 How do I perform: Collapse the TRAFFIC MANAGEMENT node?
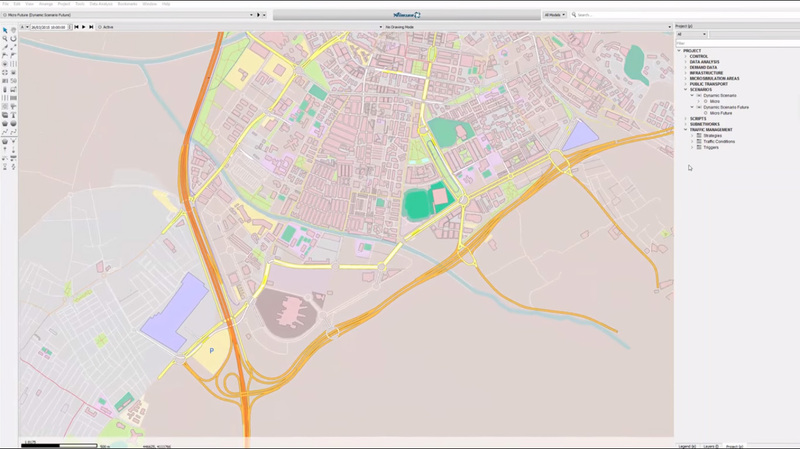click(685, 129)
